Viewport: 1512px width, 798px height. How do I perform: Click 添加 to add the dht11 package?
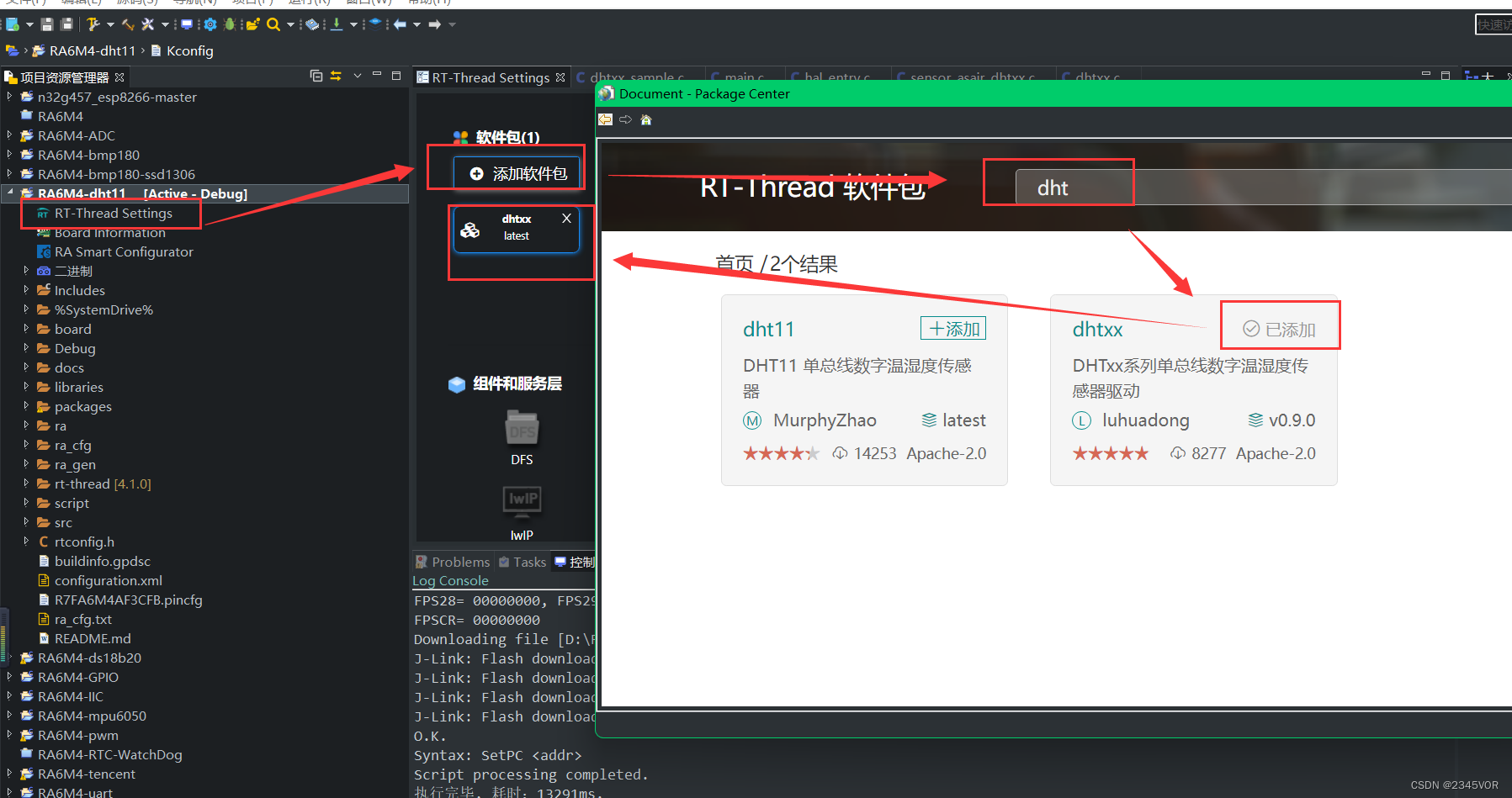952,328
